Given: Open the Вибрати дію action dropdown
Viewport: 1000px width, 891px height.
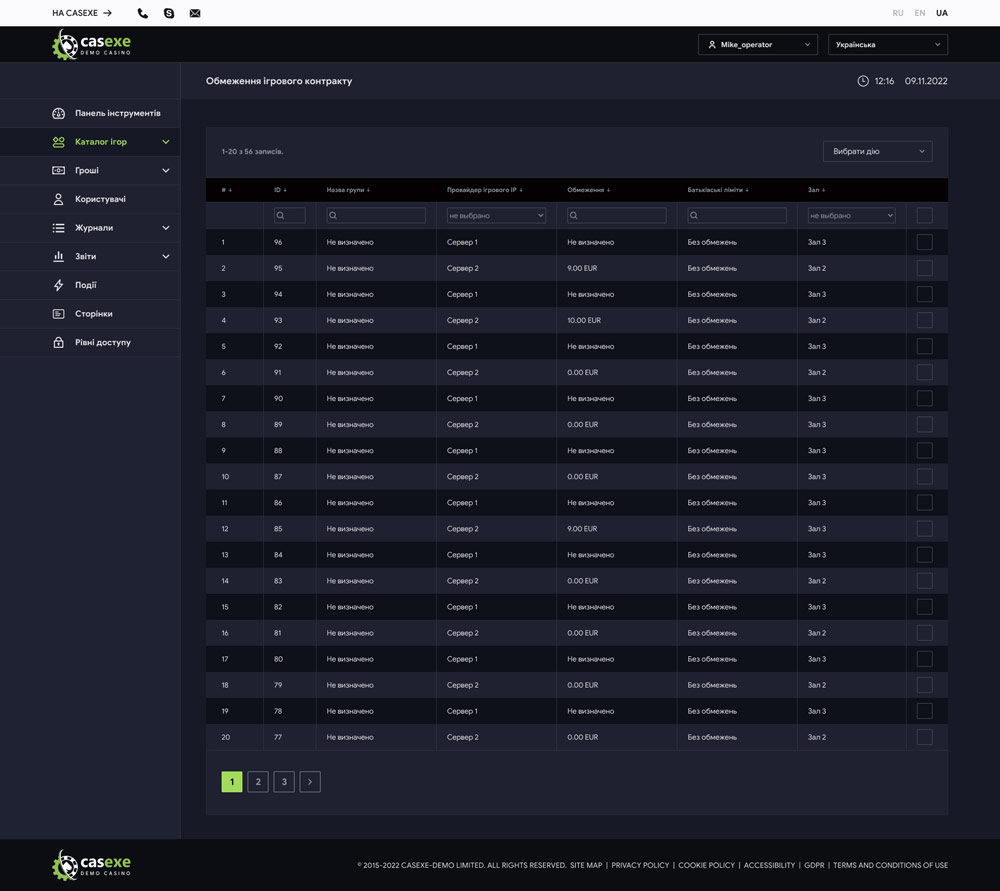Looking at the screenshot, I should click(878, 151).
